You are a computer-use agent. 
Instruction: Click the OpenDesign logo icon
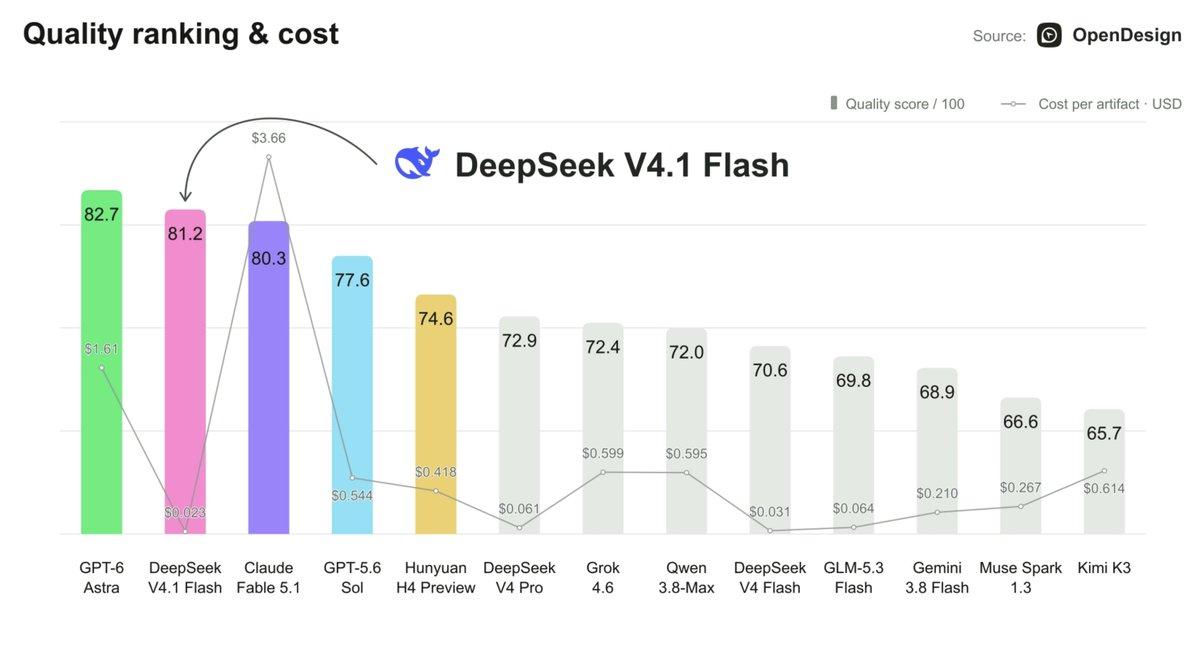pos(1049,35)
